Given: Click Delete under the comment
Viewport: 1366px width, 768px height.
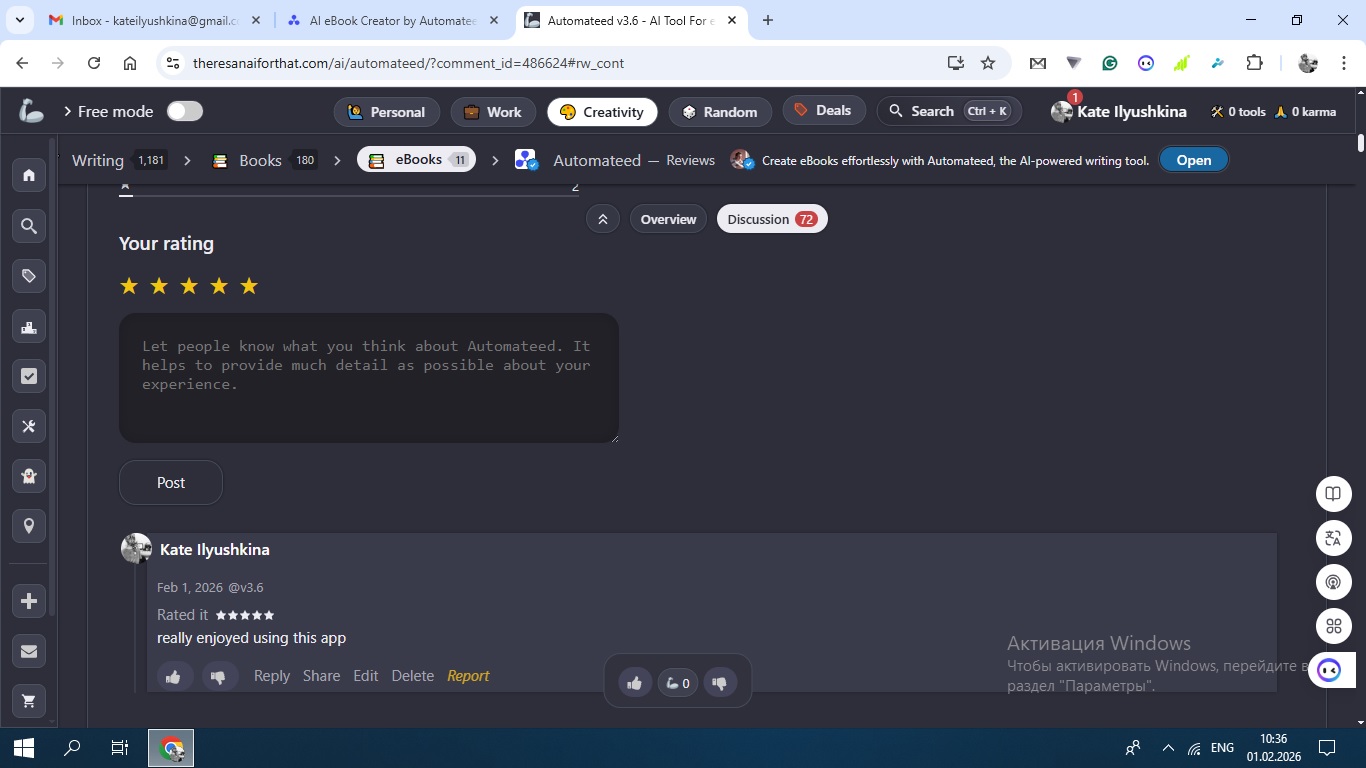Looking at the screenshot, I should 413,676.
